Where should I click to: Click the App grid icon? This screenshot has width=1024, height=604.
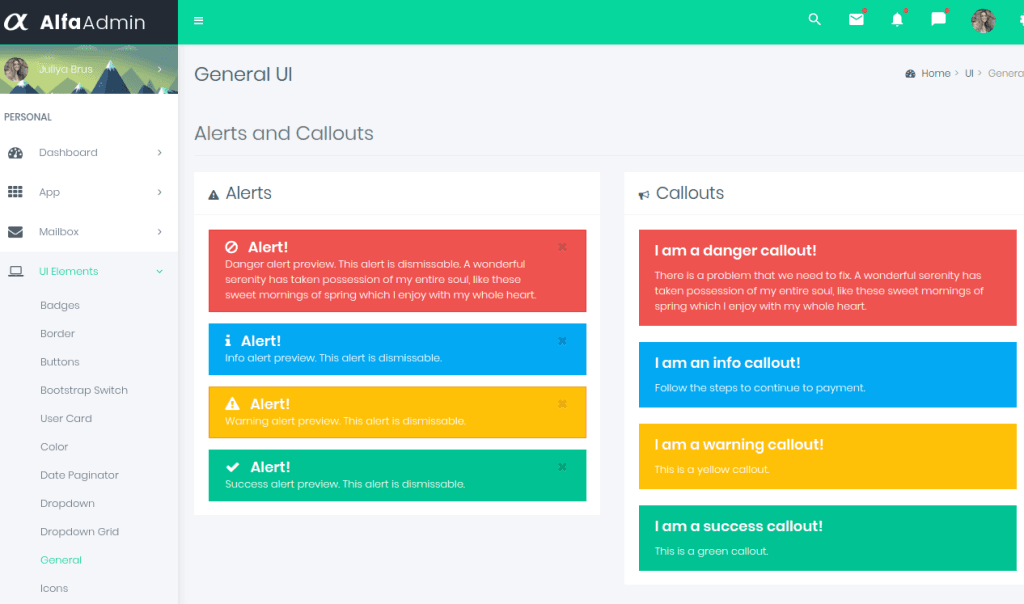click(15, 192)
